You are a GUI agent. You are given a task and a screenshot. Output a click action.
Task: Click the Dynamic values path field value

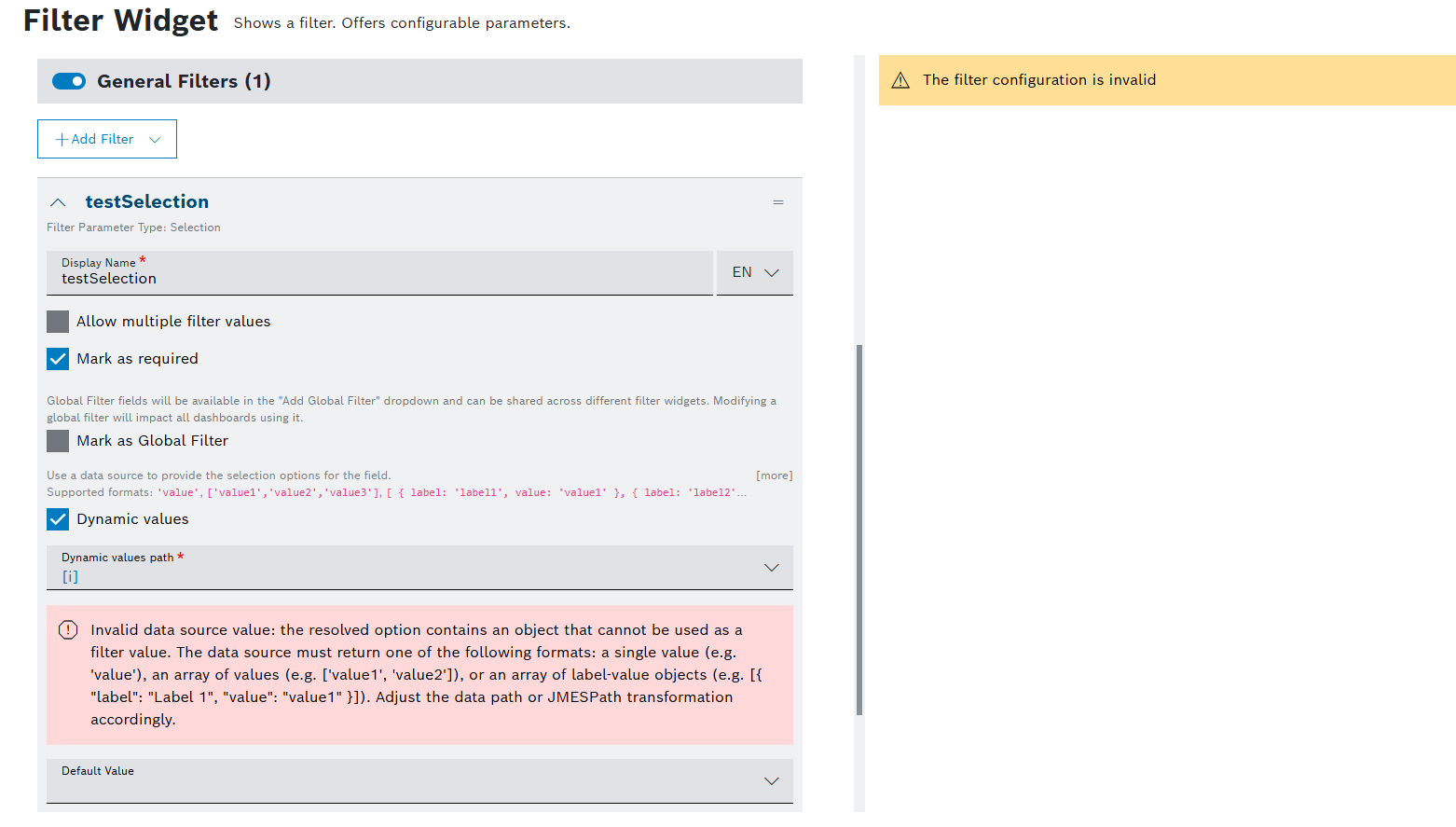(x=70, y=577)
